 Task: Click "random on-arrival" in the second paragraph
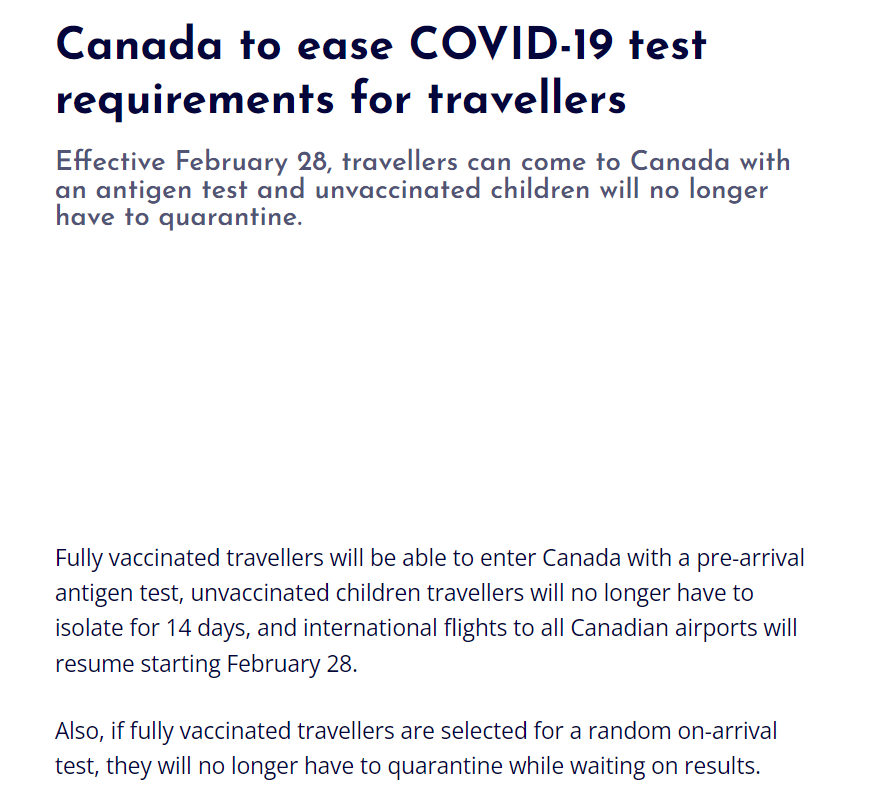(682, 731)
